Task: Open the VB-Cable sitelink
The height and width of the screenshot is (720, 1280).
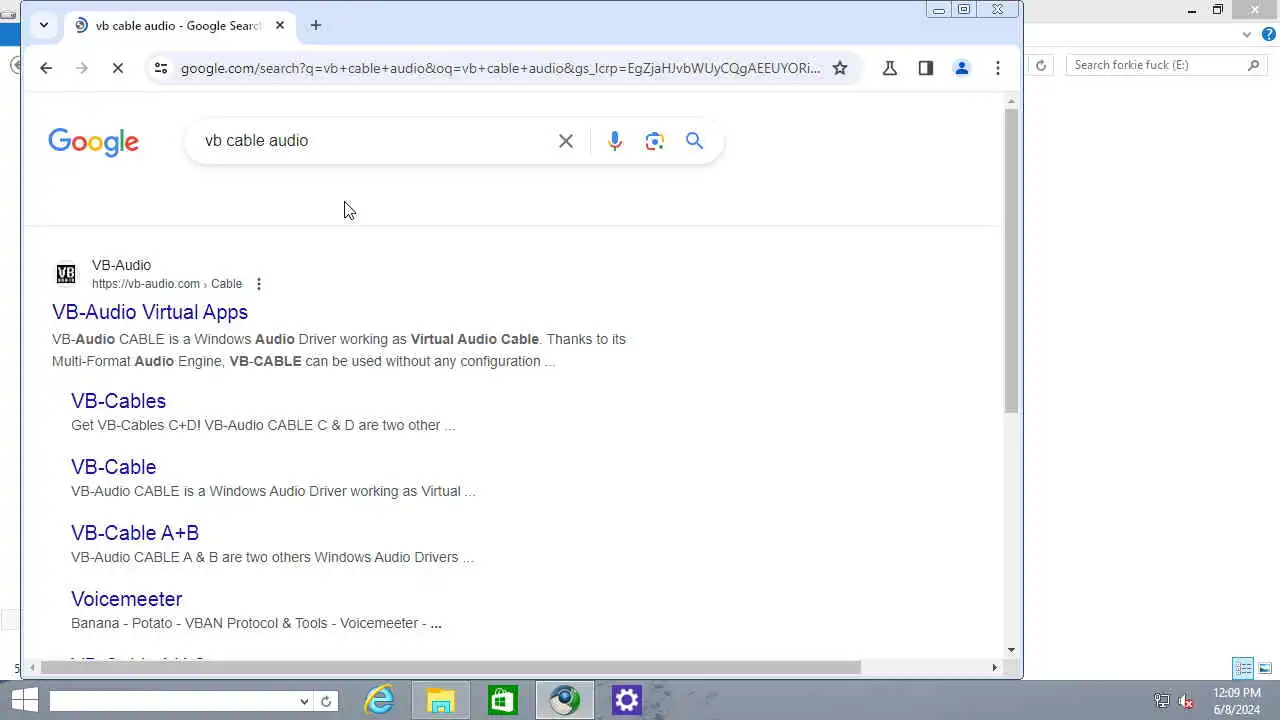Action: [113, 467]
